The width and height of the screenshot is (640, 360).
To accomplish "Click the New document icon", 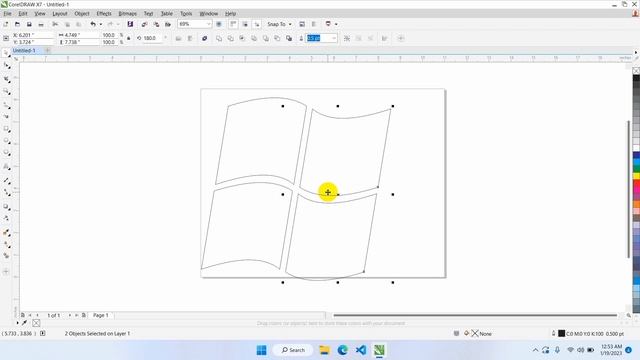I will (6, 24).
